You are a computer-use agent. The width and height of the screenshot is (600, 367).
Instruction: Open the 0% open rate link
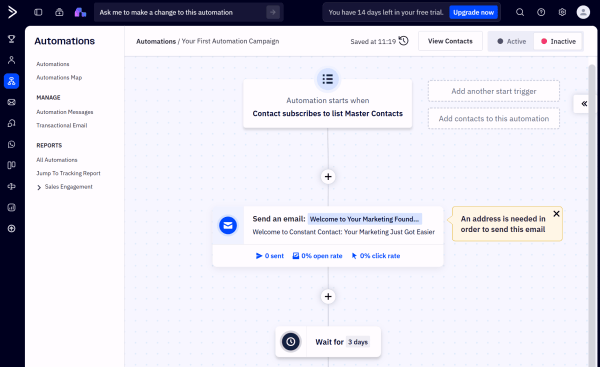317,256
